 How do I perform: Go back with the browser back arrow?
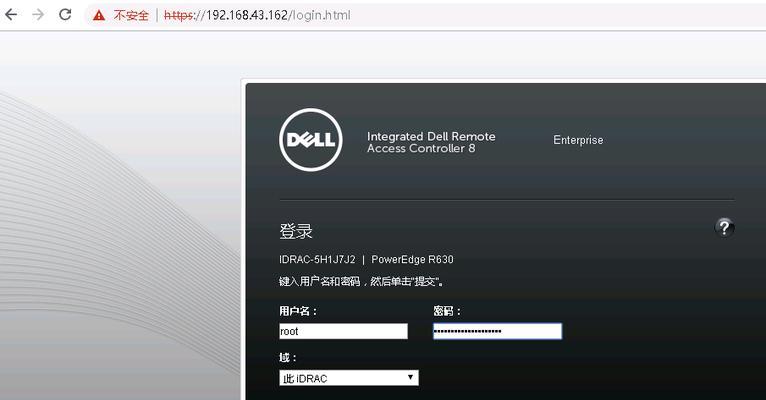[x=11, y=15]
